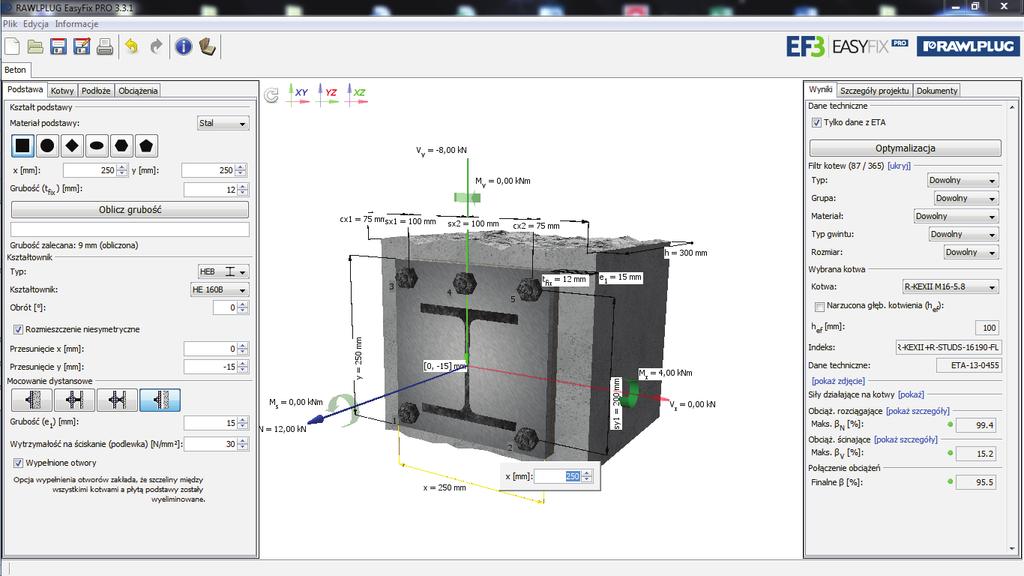1024x576 pixels.
Task: Select the circular base plate shape
Action: pyautogui.click(x=48, y=146)
